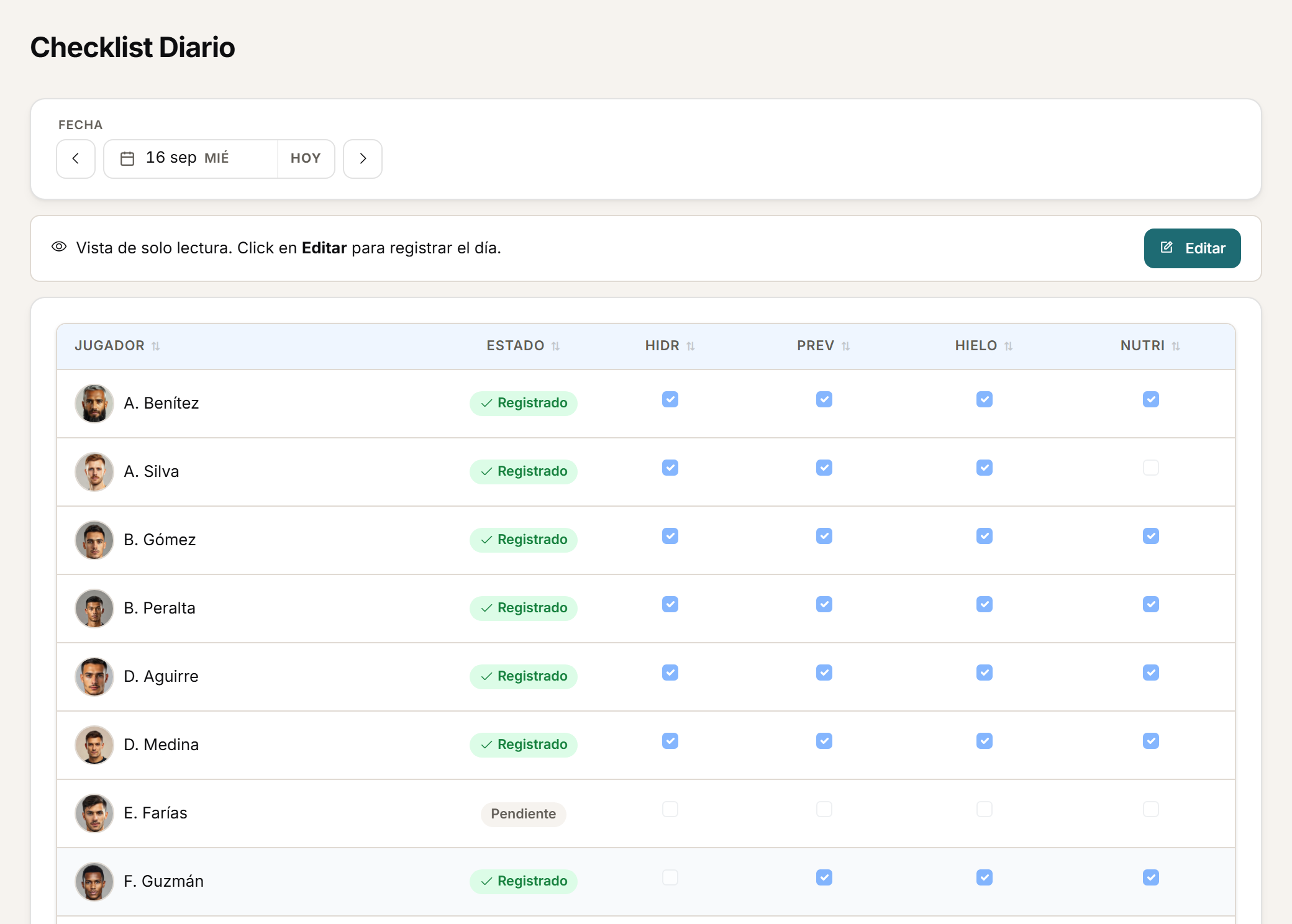
Task: Toggle E. Farías's HIELO checkbox
Action: tap(985, 809)
